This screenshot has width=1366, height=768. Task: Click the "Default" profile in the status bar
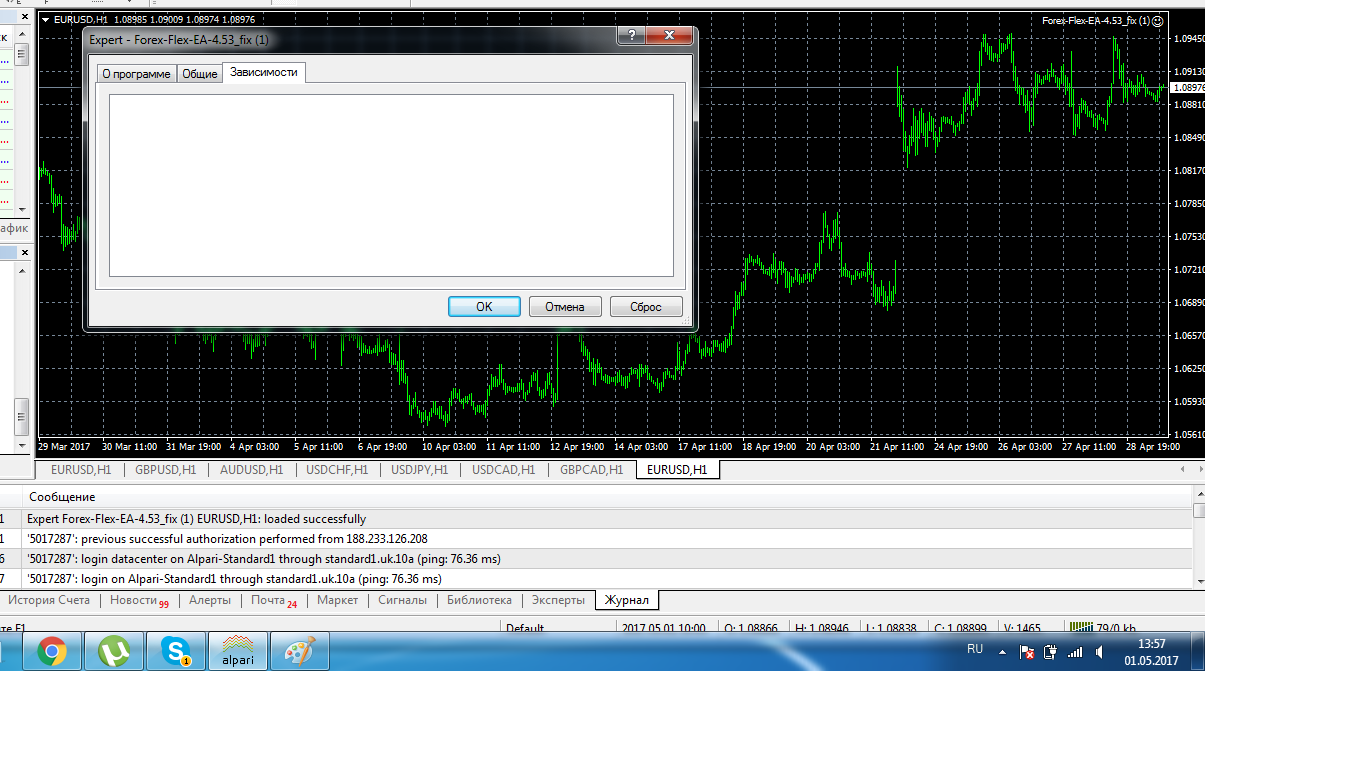(525, 628)
